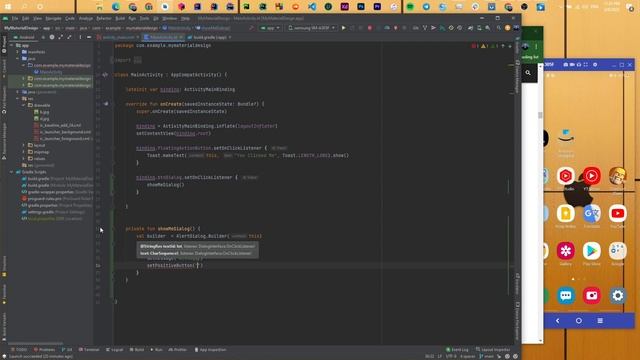Viewport: 640px width, 360px height.
Task: Tap the emulator Home navigation button
Action: point(579,321)
